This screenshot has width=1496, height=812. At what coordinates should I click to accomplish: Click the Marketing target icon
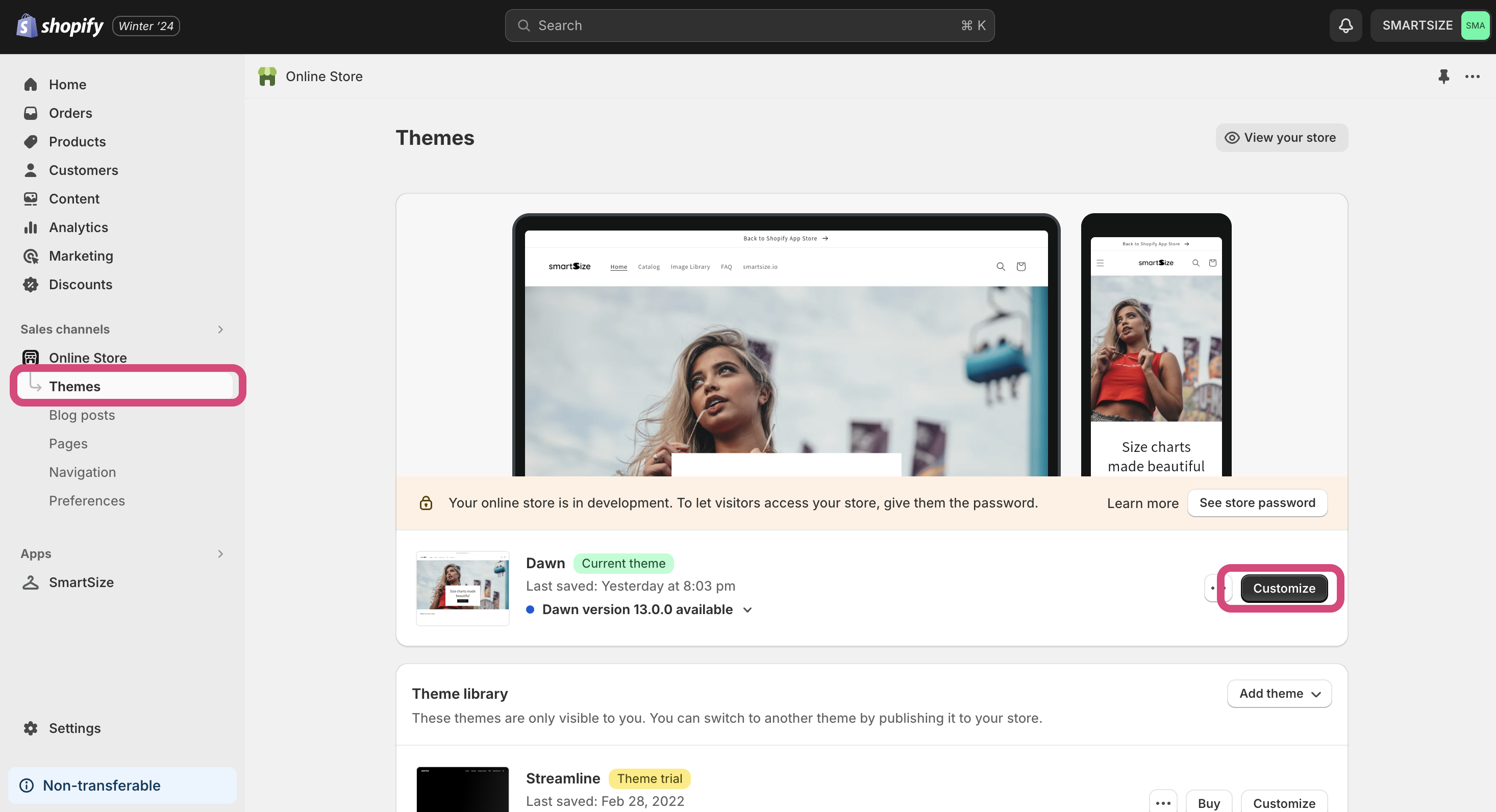30,256
